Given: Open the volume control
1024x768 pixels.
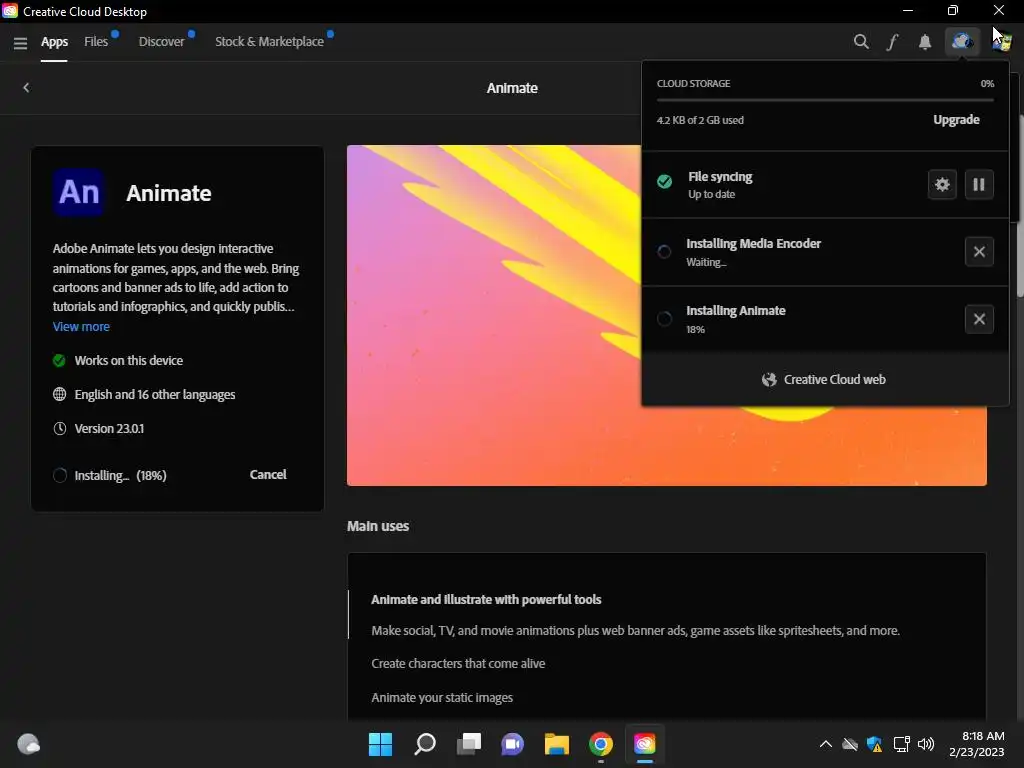Looking at the screenshot, I should [x=926, y=744].
